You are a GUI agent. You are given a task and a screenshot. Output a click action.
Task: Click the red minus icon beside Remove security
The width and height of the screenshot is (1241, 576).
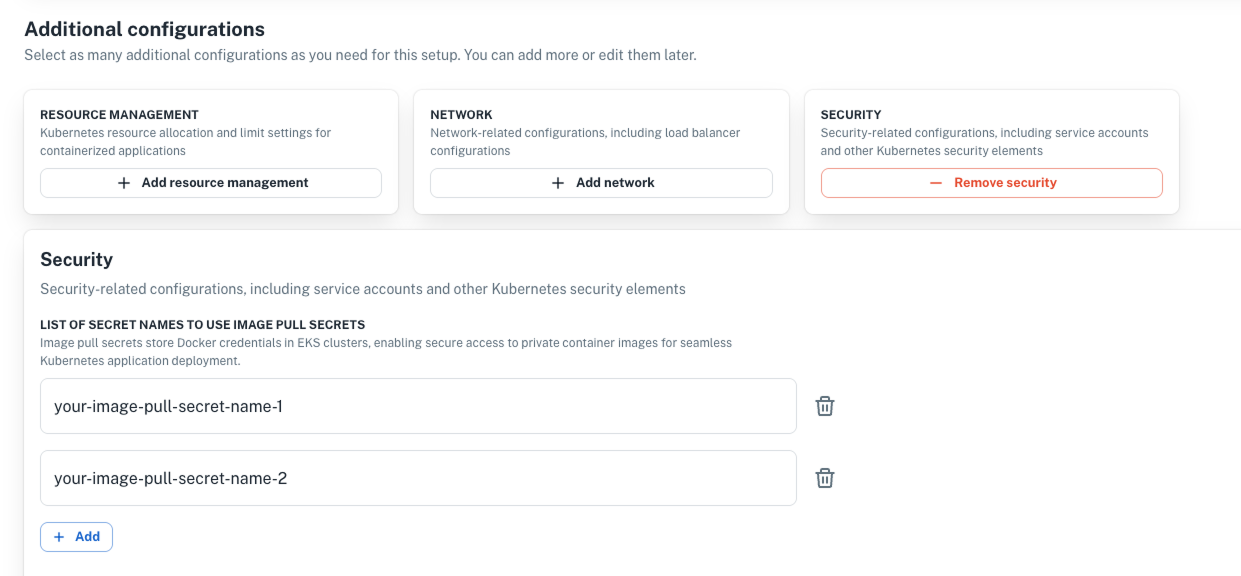tap(936, 183)
